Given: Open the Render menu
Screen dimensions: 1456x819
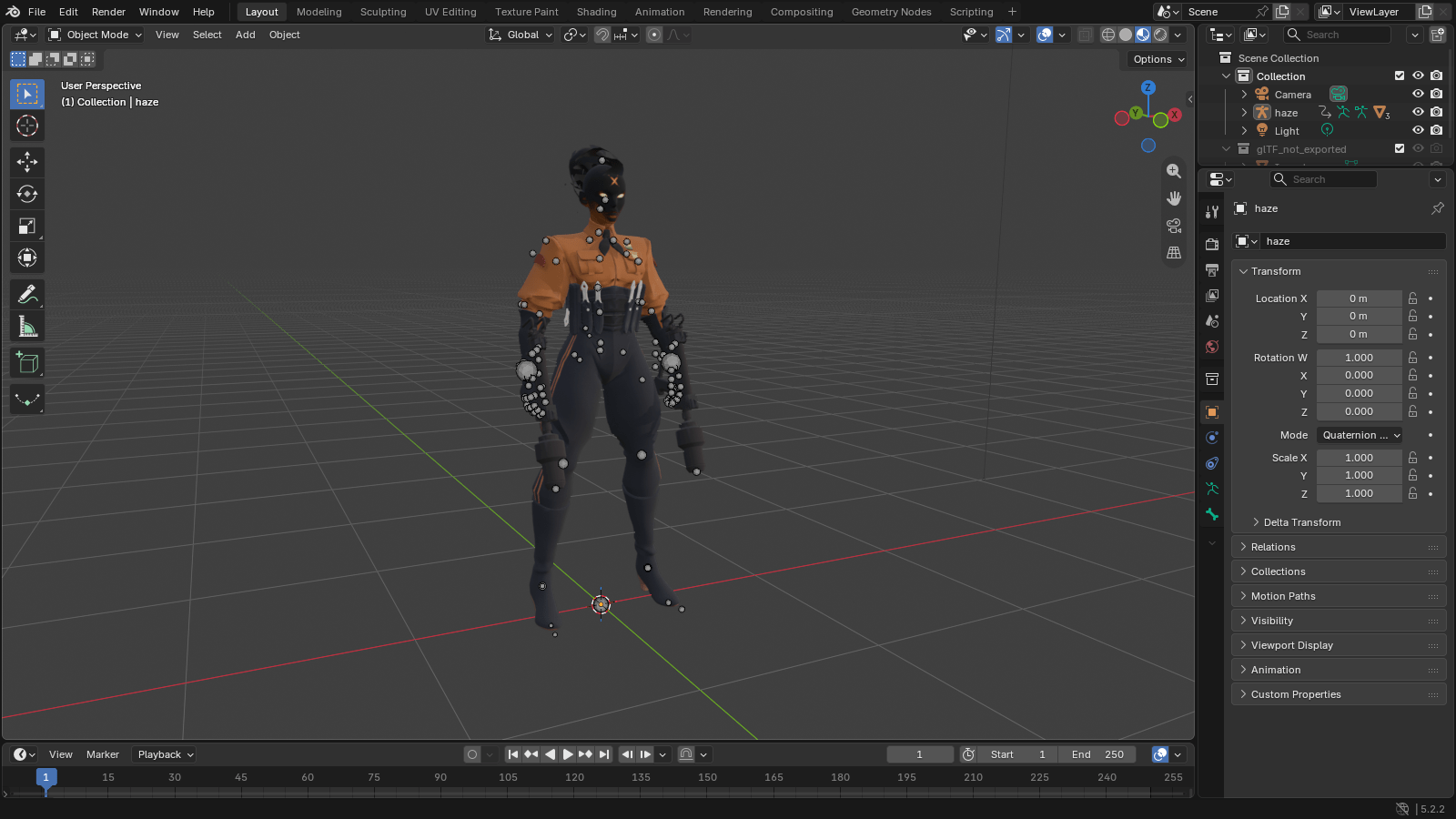Looking at the screenshot, I should coord(108,12).
